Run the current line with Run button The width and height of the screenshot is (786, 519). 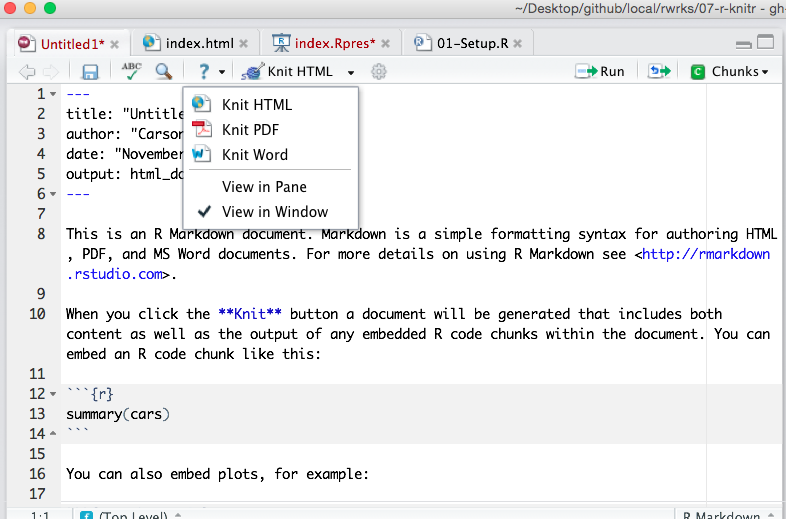(600, 71)
